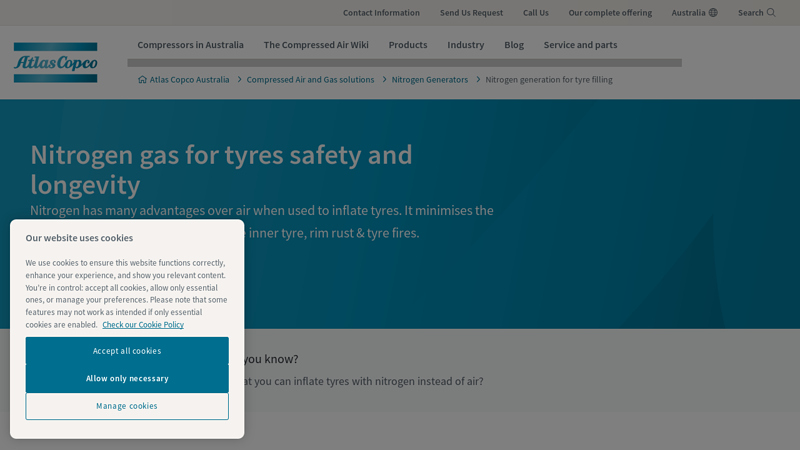Screen dimensions: 800x450
Task: Click the 'Nitrogen gas for tyres safety' headline
Action: pyautogui.click(x=221, y=169)
